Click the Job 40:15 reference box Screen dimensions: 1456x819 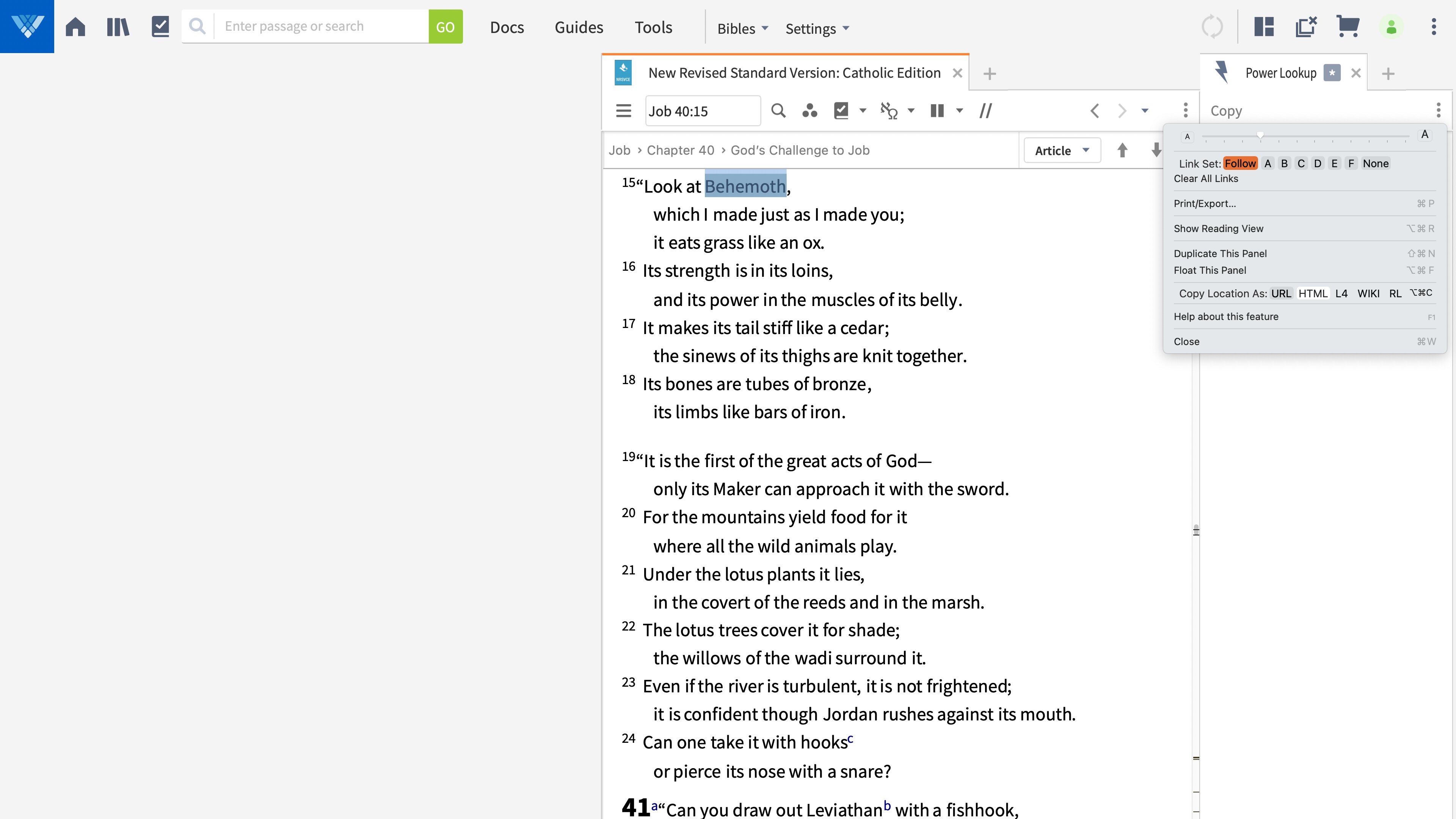[703, 111]
